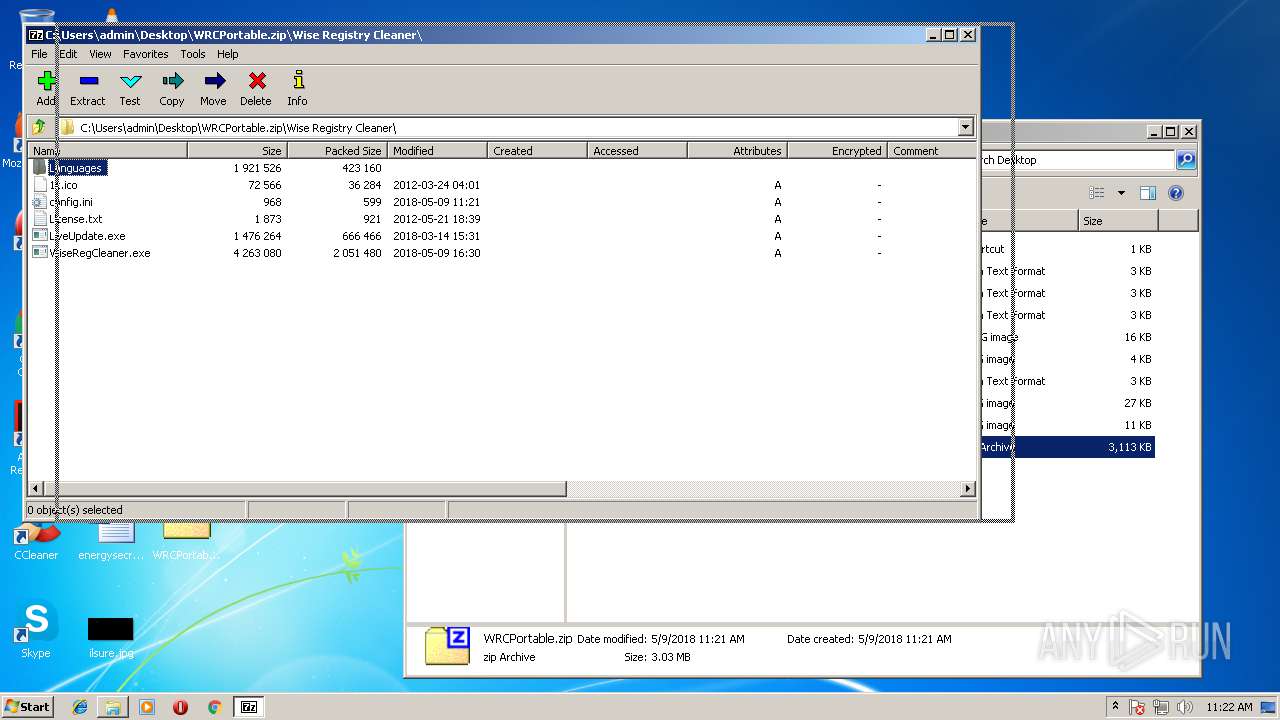This screenshot has width=1280, height=720.
Task: Click the Move toolbar icon
Action: click(214, 81)
